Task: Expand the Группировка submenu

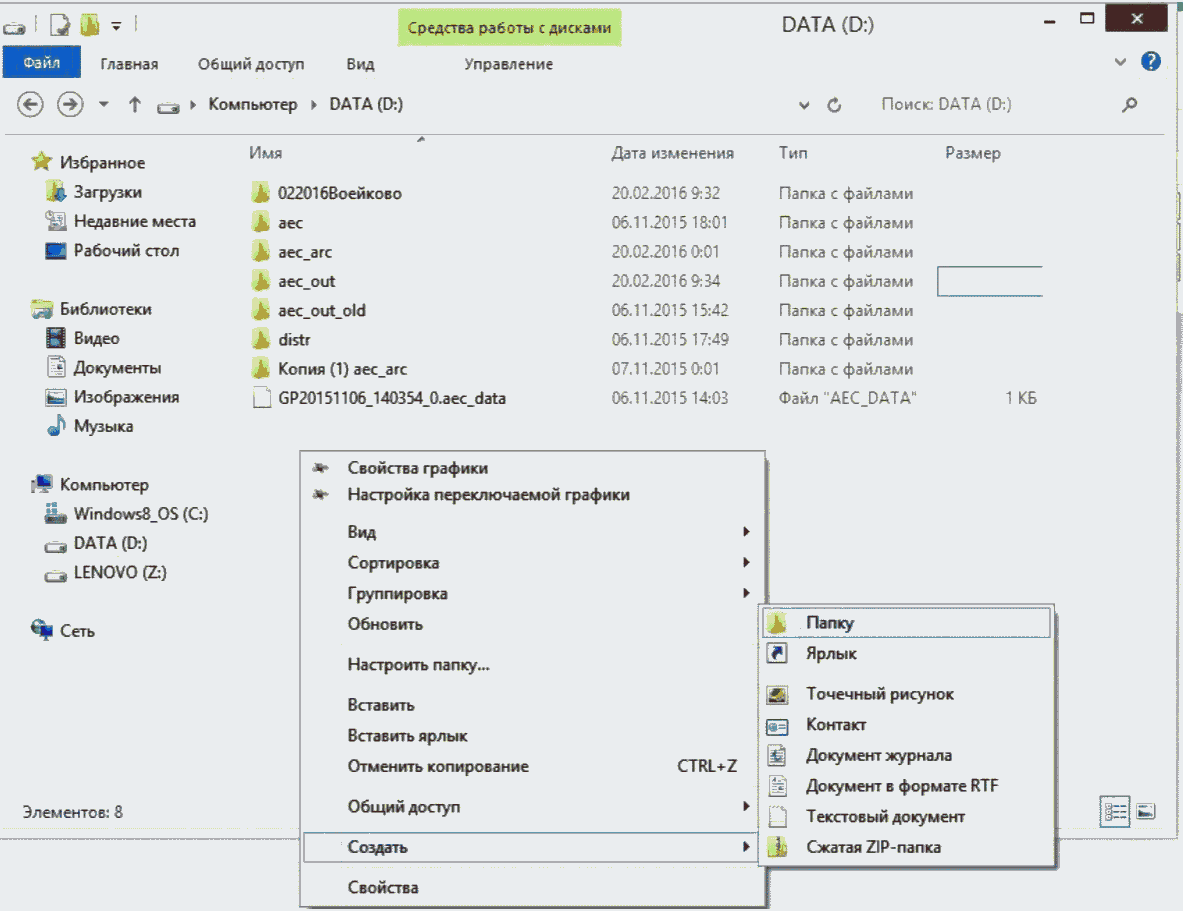Action: click(533, 593)
